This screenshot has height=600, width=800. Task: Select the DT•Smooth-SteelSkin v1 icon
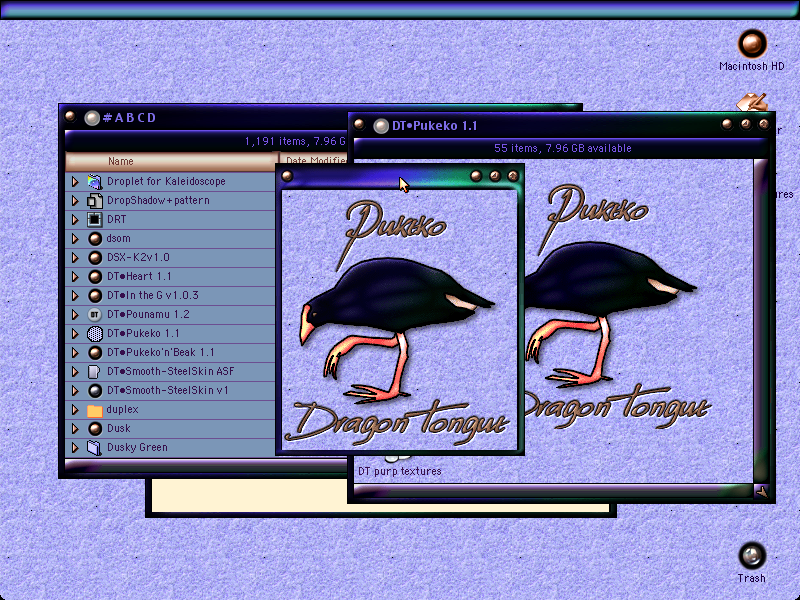coord(94,390)
